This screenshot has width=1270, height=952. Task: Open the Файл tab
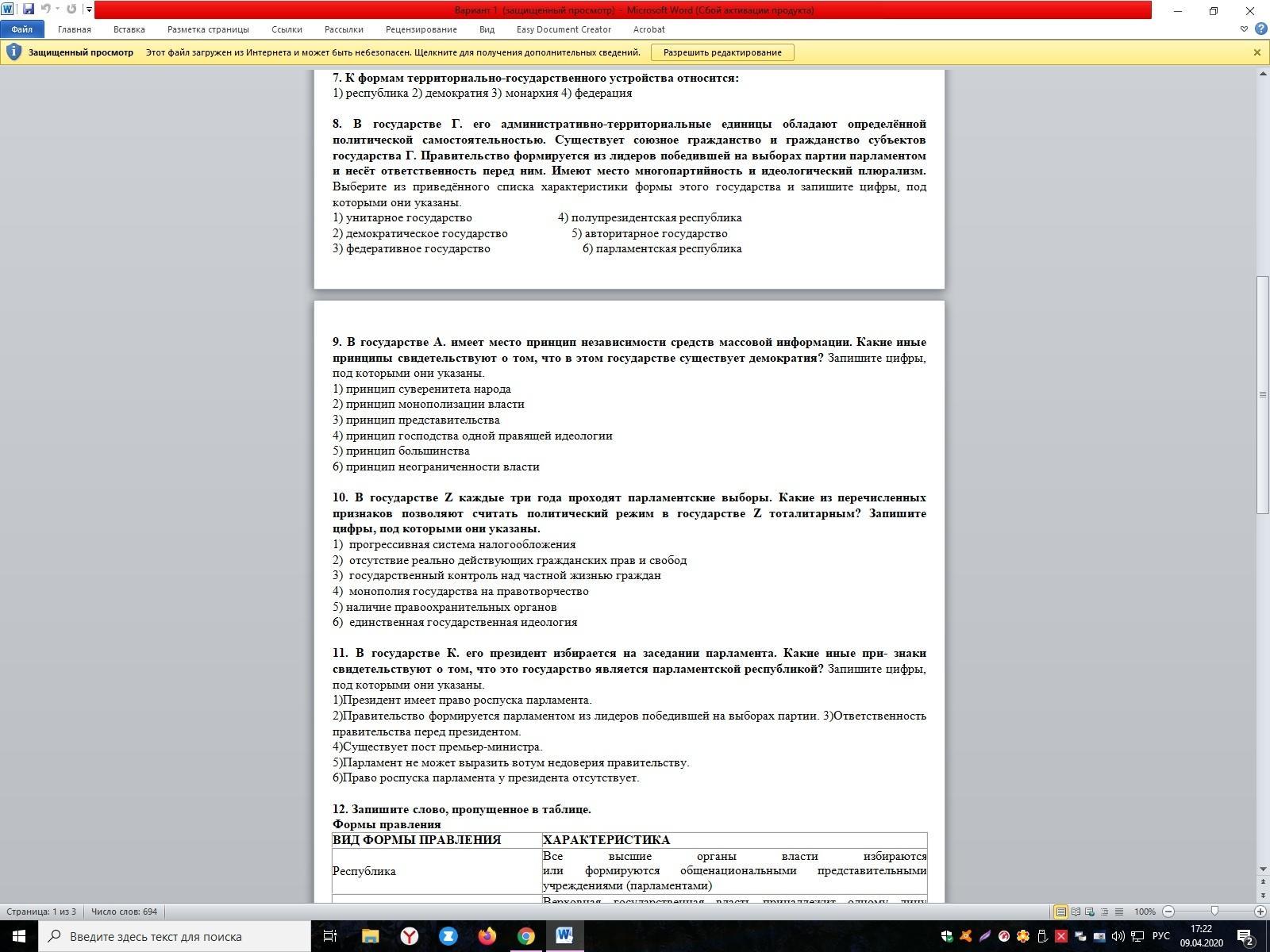pyautogui.click(x=22, y=29)
